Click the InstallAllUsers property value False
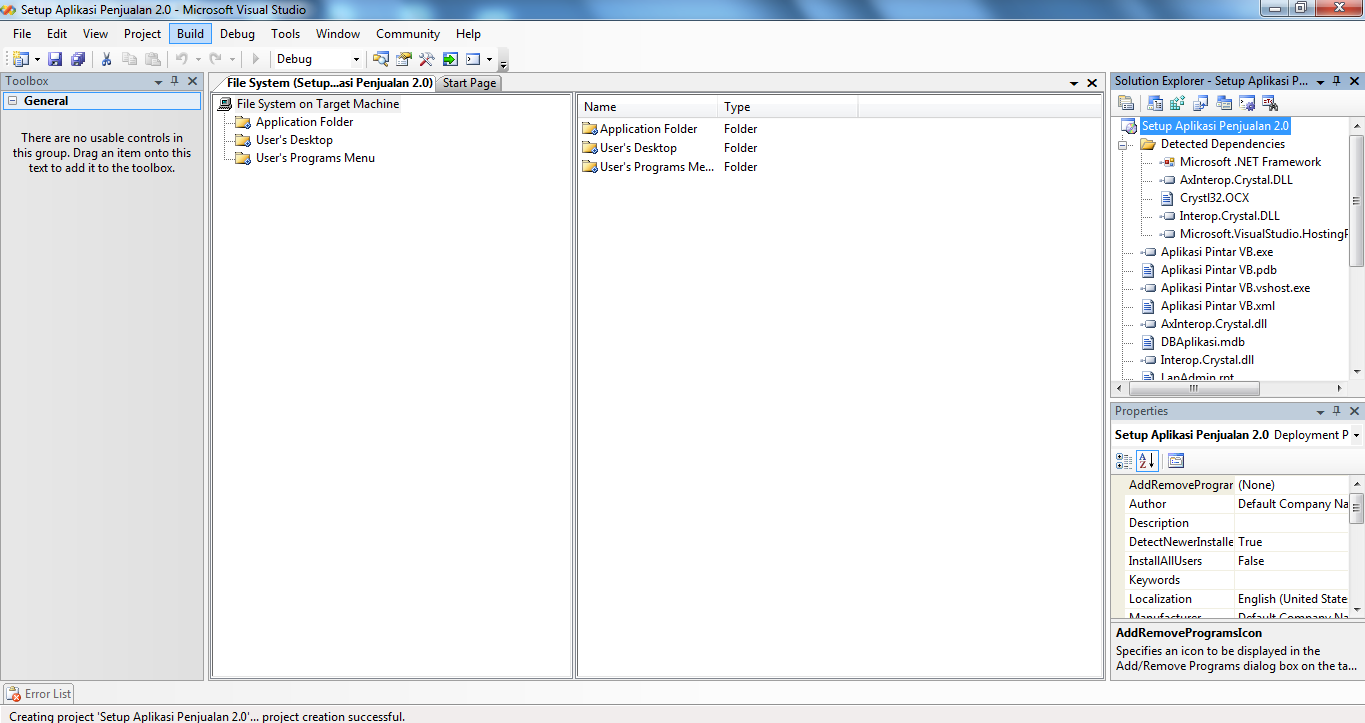 (1292, 561)
